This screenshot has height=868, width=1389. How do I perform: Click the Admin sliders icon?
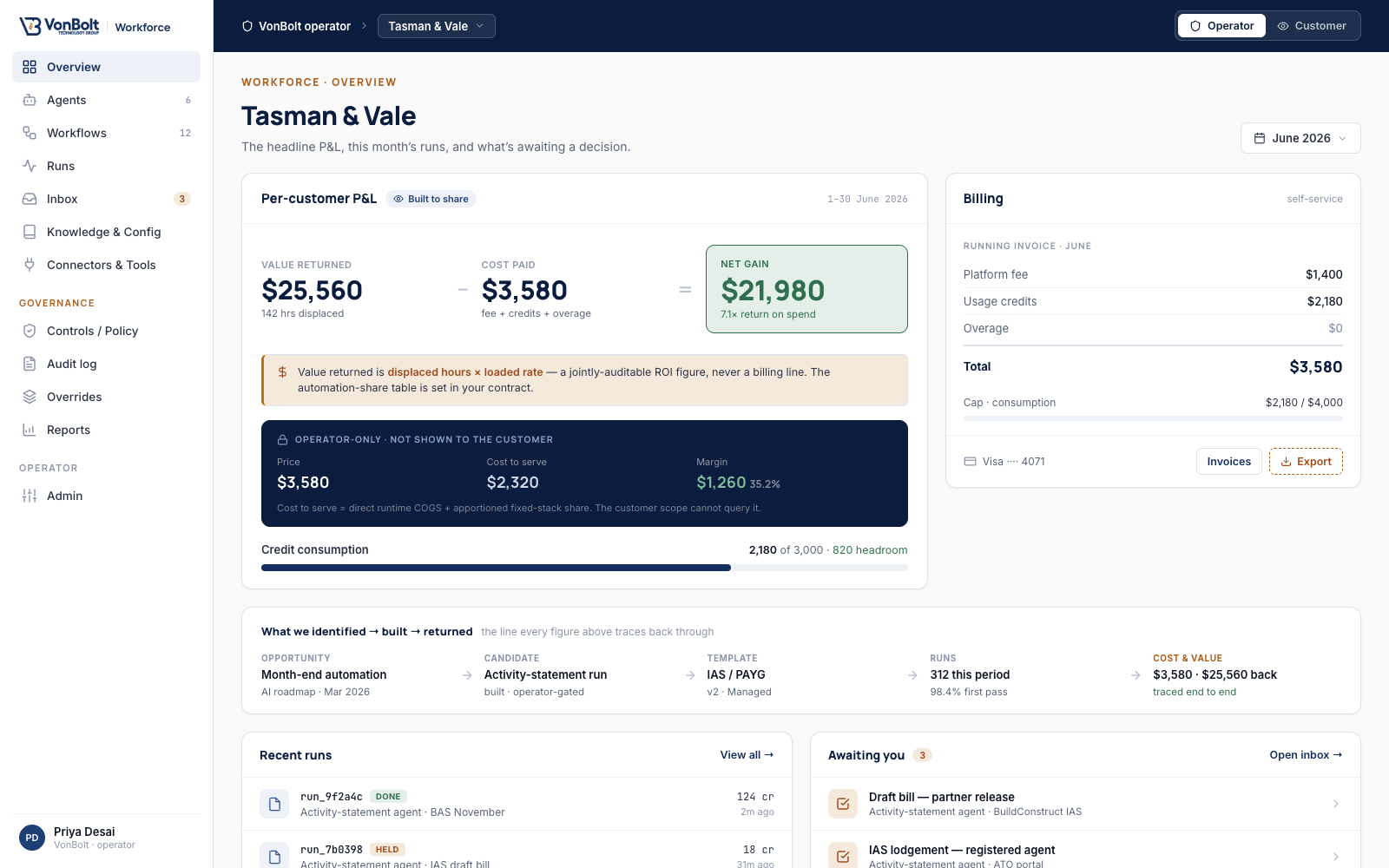tap(30, 496)
